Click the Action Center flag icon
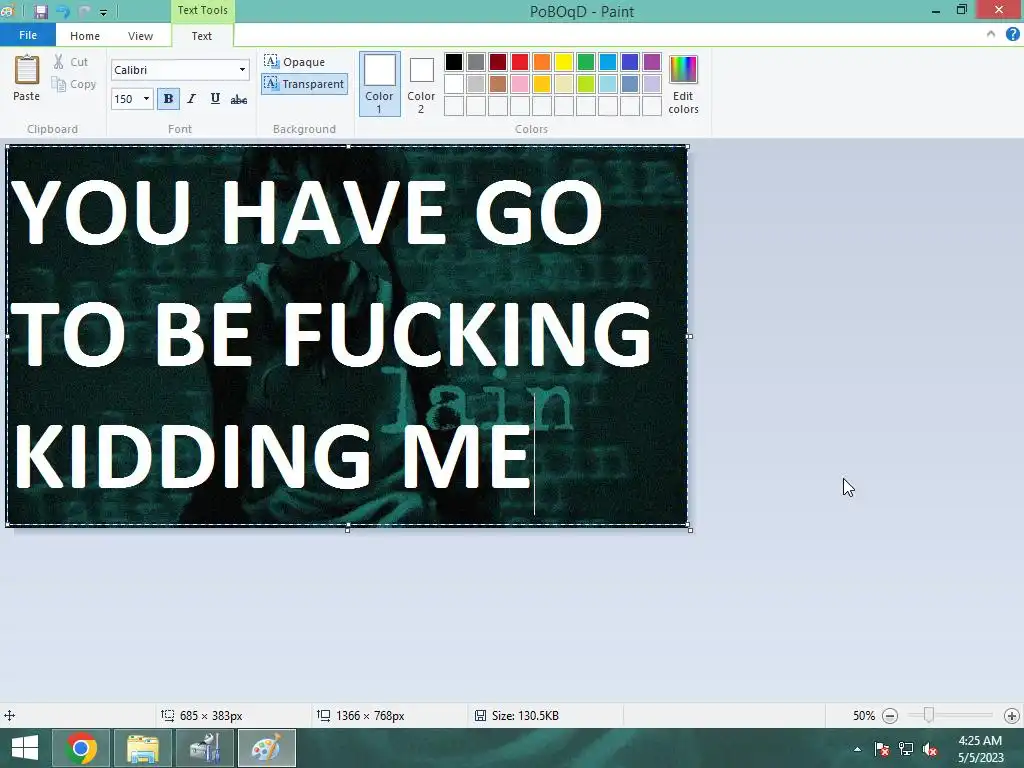The image size is (1024, 768). pos(882,749)
